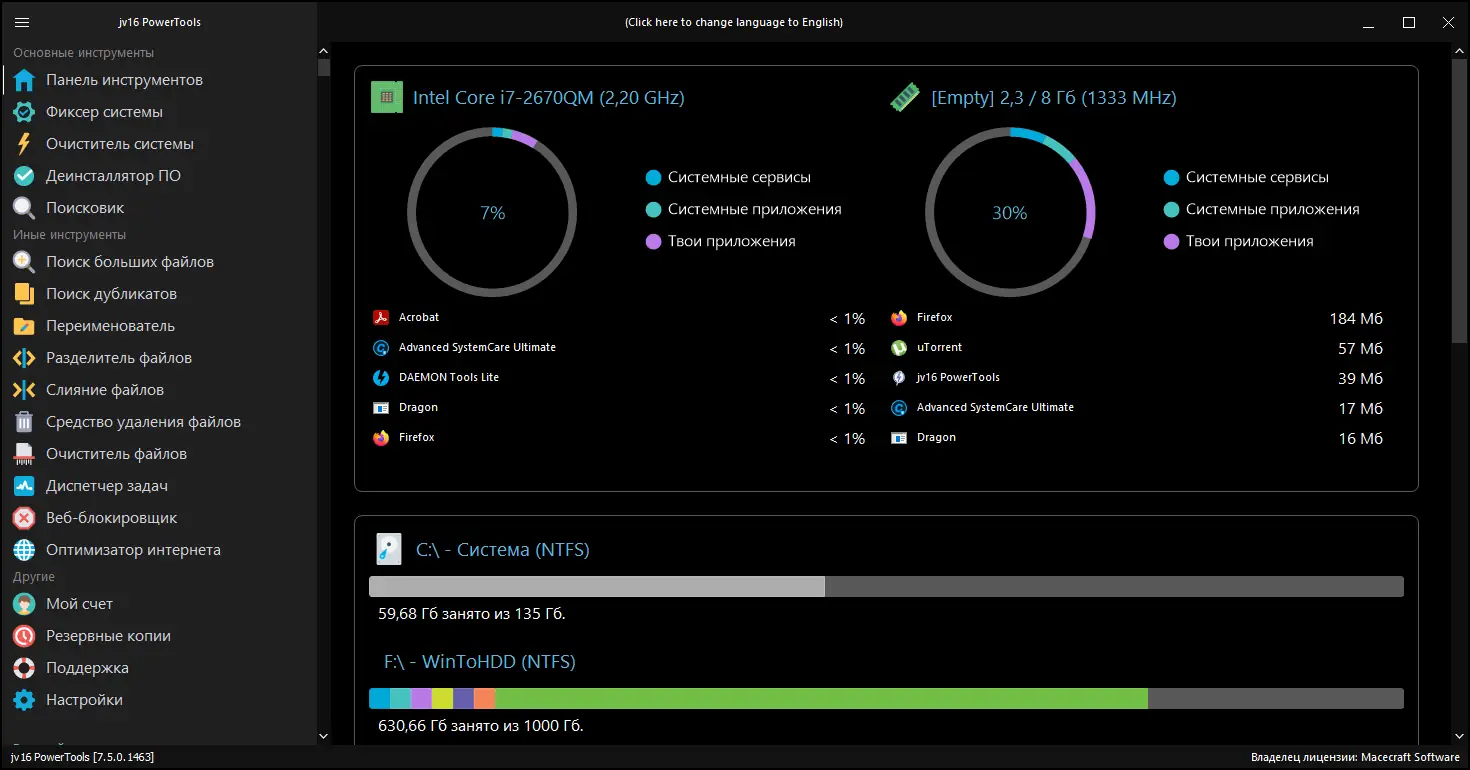Click the Acrobat process name
This screenshot has height=770, width=1470.
click(419, 318)
